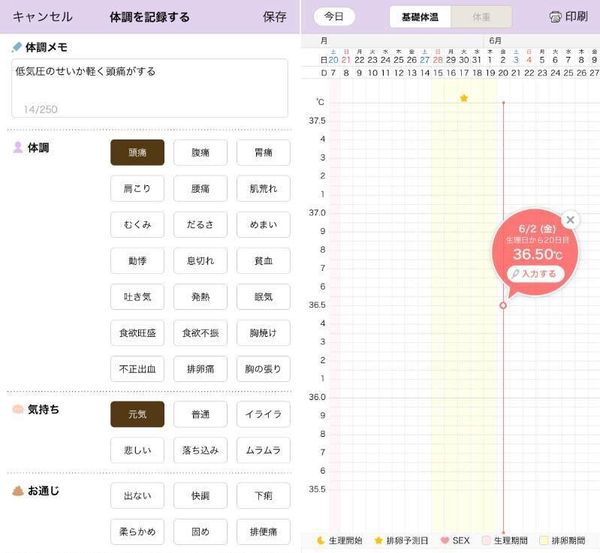The width and height of the screenshot is (600, 553).
Task: Click the face icon beside 気持ち
Action: pos(18,409)
